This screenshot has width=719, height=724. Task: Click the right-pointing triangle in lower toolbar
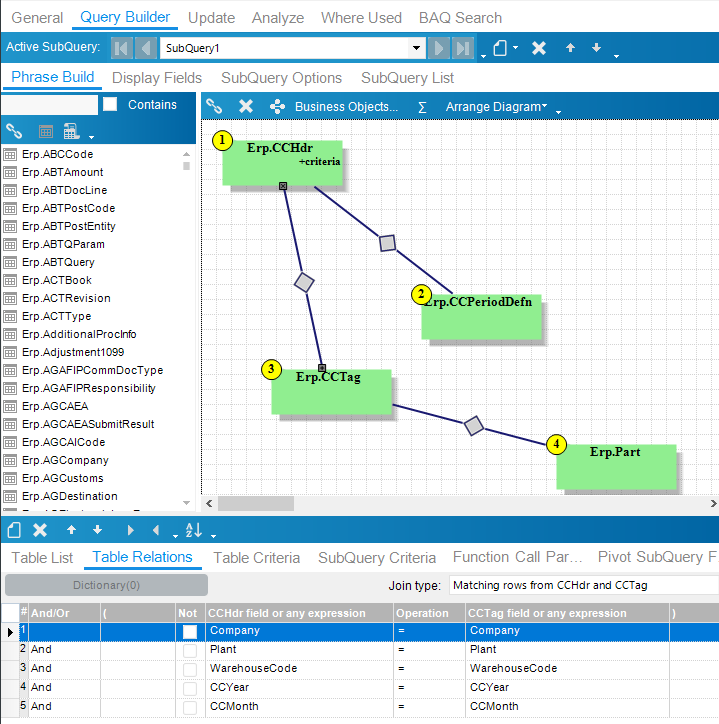click(130, 530)
